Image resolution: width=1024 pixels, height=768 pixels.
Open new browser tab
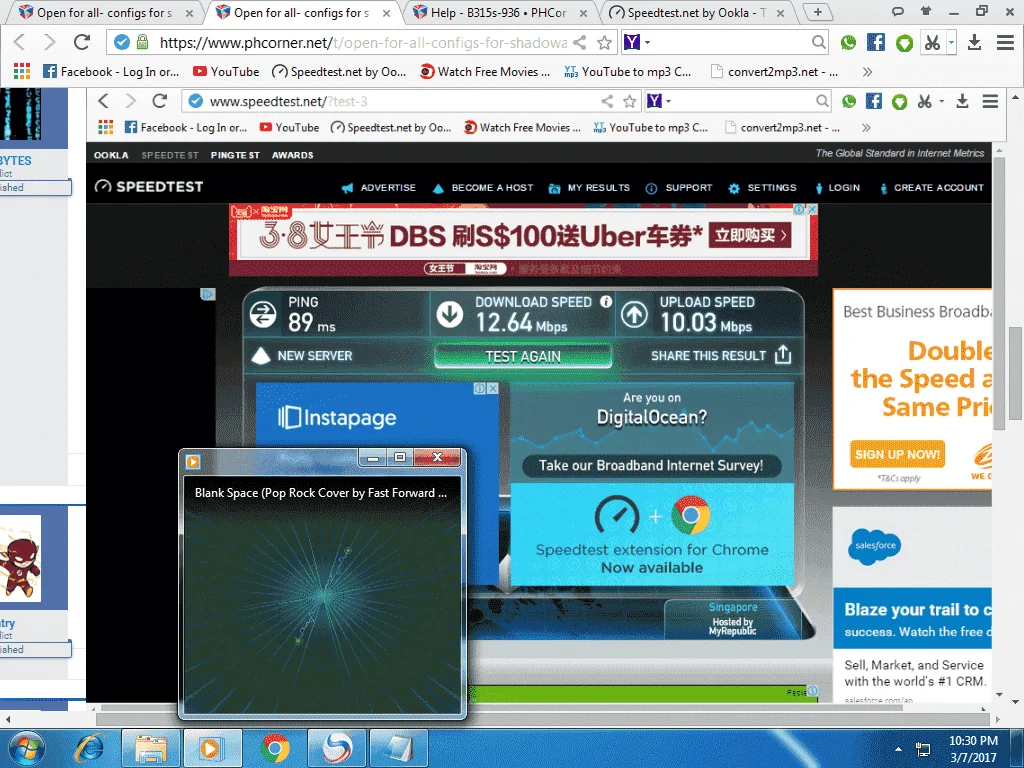(x=818, y=12)
